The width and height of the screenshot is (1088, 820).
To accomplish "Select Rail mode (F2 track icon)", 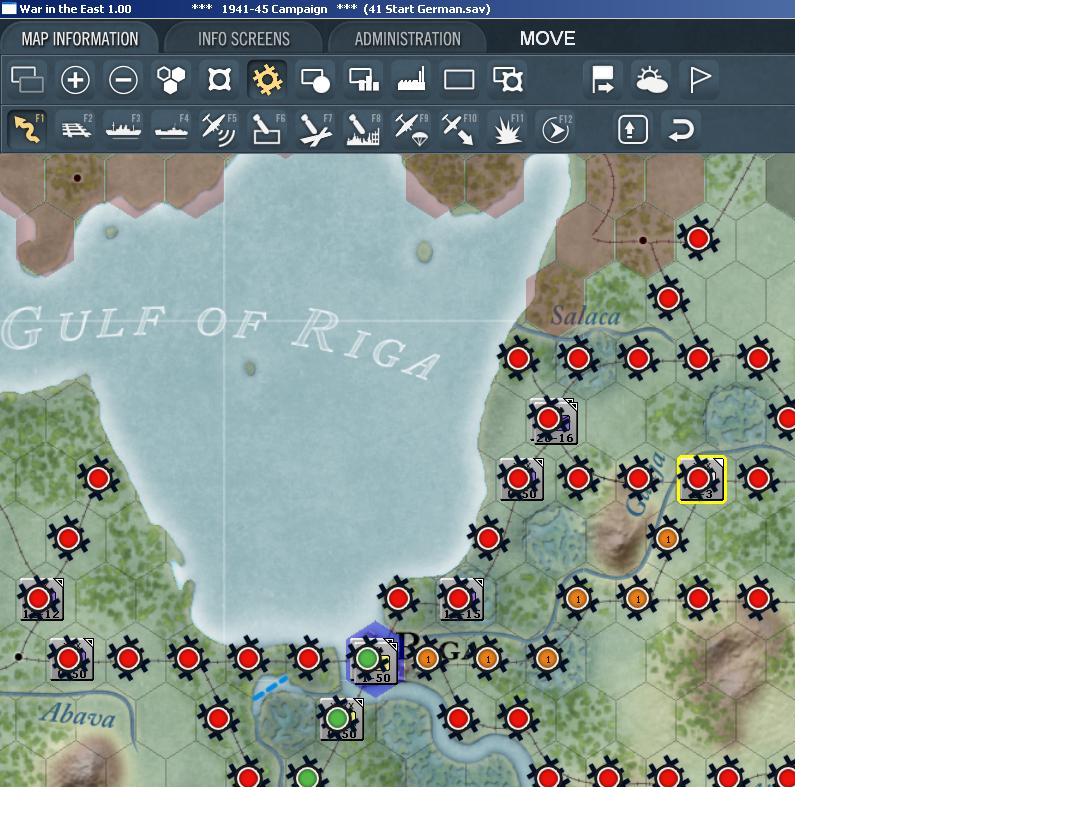I will click(76, 129).
